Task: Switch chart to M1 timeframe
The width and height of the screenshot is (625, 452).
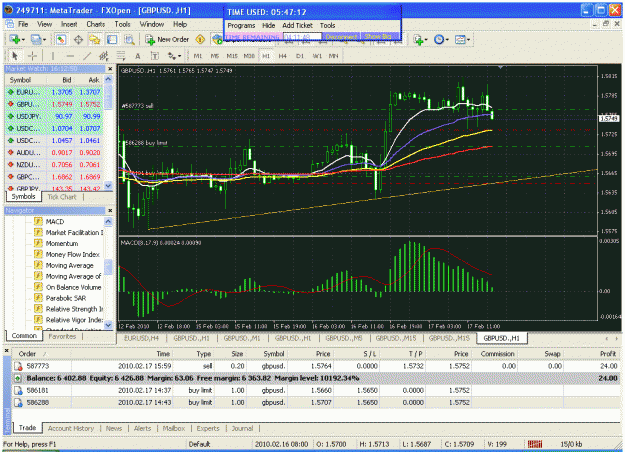Action: (x=198, y=56)
